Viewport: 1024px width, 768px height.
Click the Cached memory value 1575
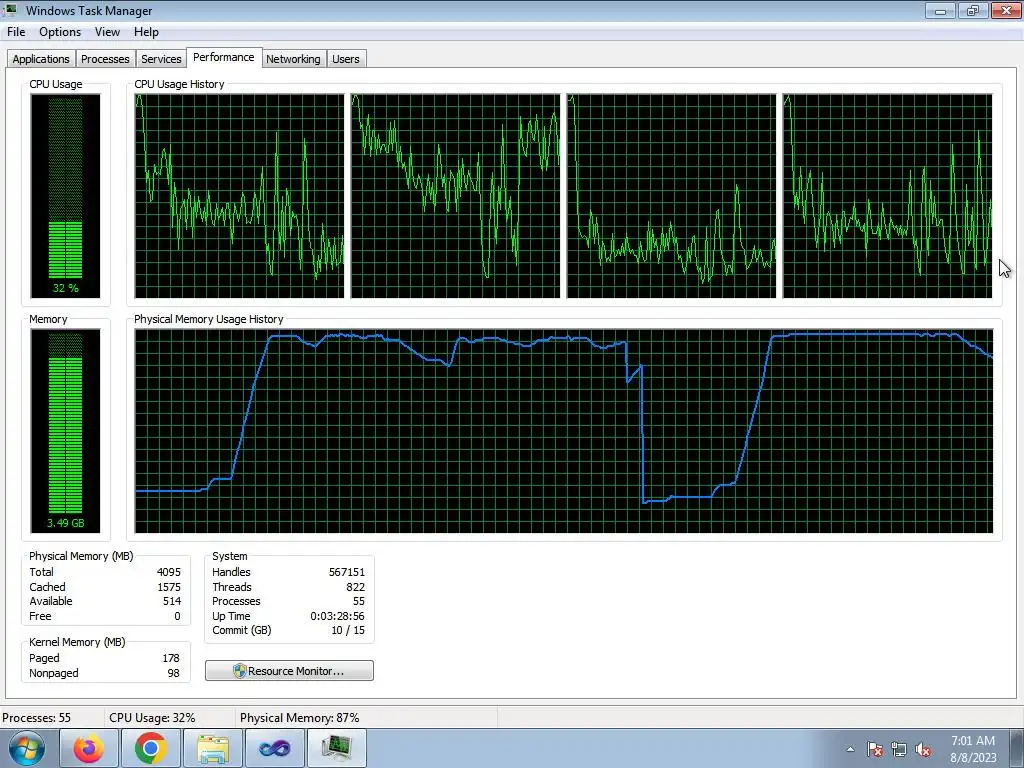(x=168, y=587)
